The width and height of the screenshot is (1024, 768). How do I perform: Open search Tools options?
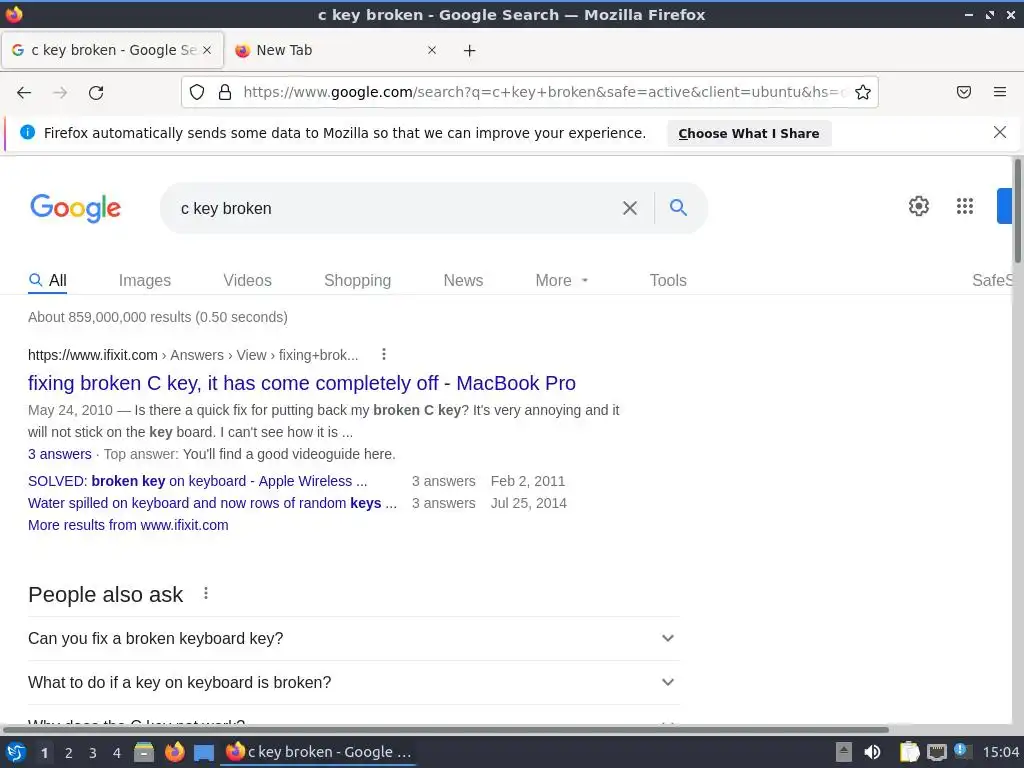click(667, 280)
